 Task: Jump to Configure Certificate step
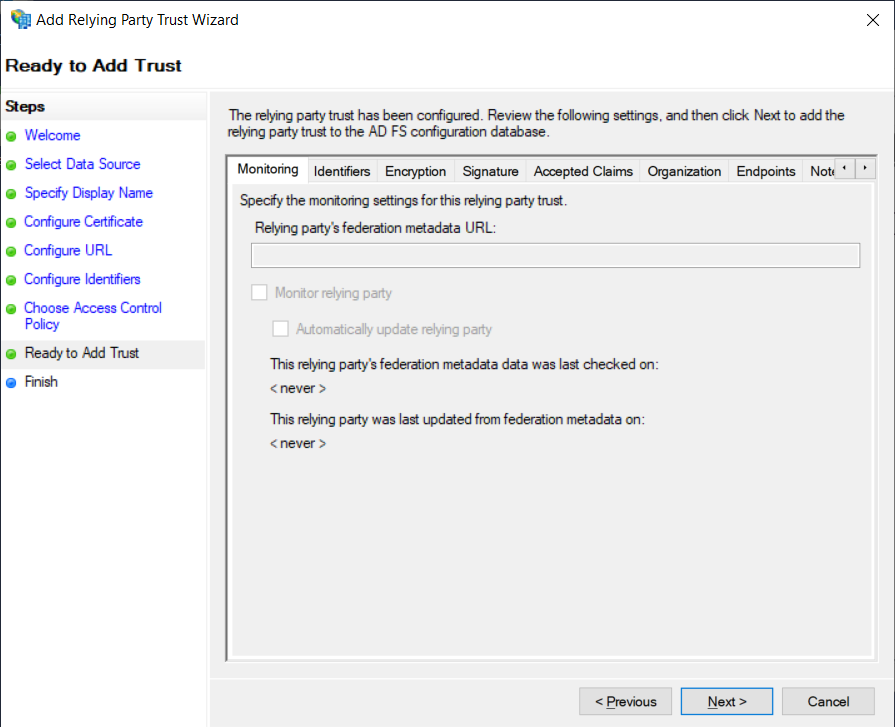click(x=83, y=222)
